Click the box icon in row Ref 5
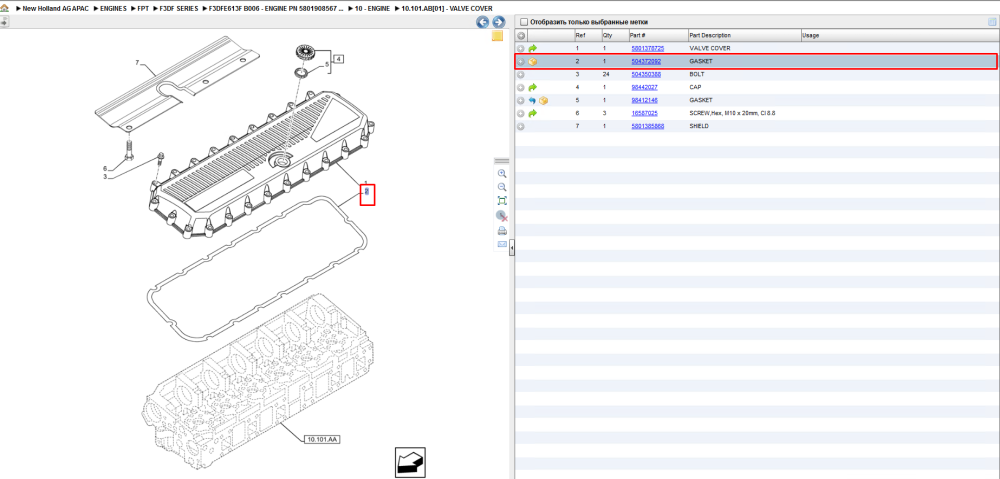The width and height of the screenshot is (1000, 479). click(x=543, y=101)
